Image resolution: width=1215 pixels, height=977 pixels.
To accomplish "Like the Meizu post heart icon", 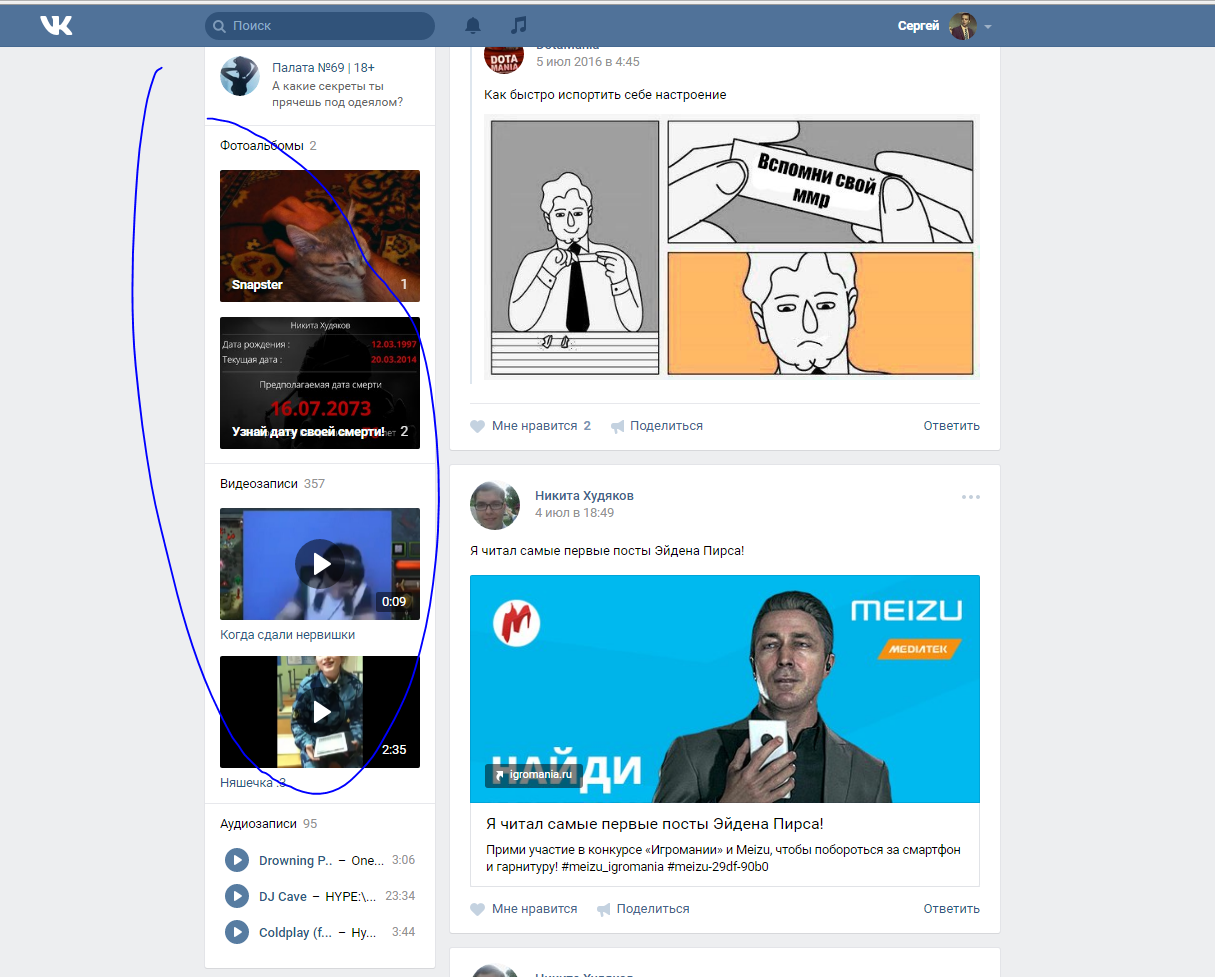I will pyautogui.click(x=478, y=909).
